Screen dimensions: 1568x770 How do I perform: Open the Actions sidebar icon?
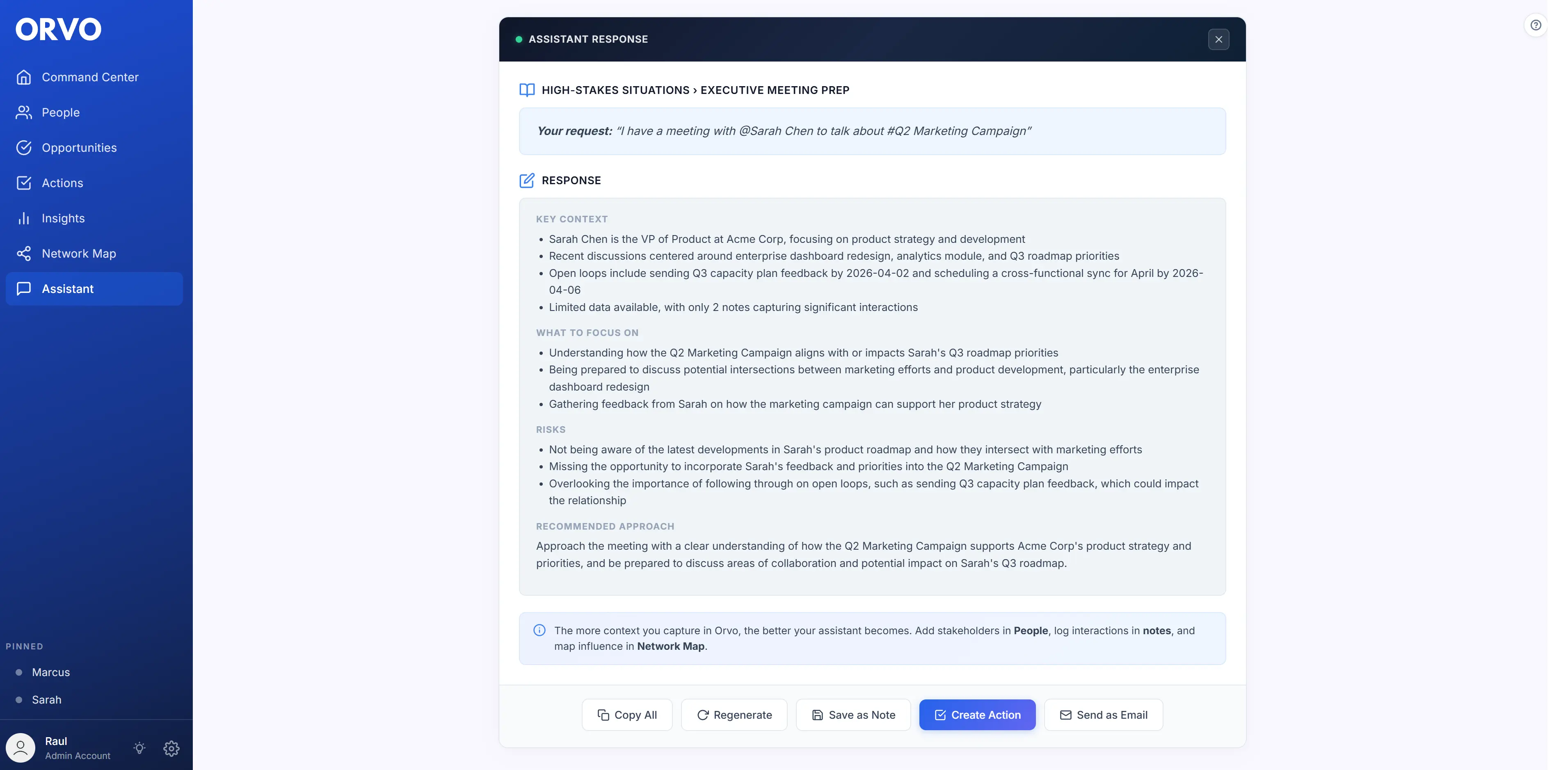(x=24, y=183)
